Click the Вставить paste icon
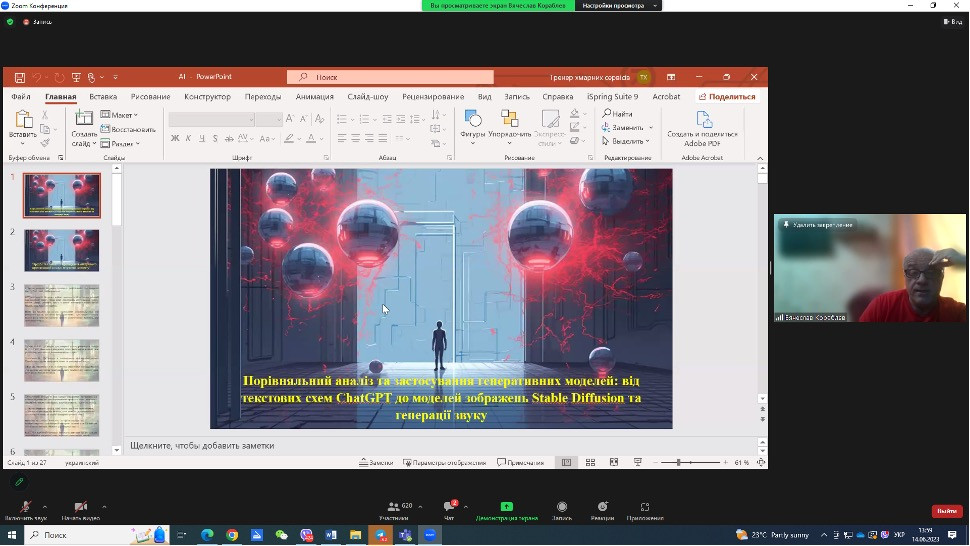 pyautogui.click(x=22, y=120)
